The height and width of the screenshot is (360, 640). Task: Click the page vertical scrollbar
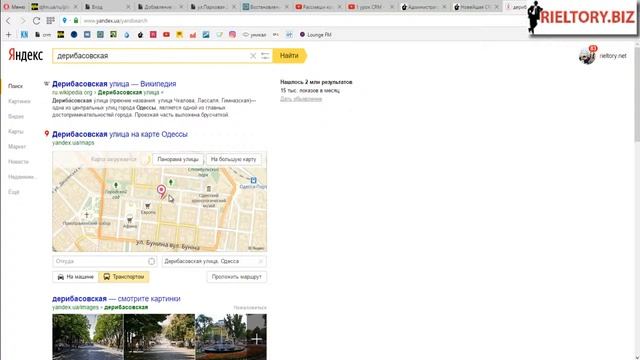[x=637, y=94]
